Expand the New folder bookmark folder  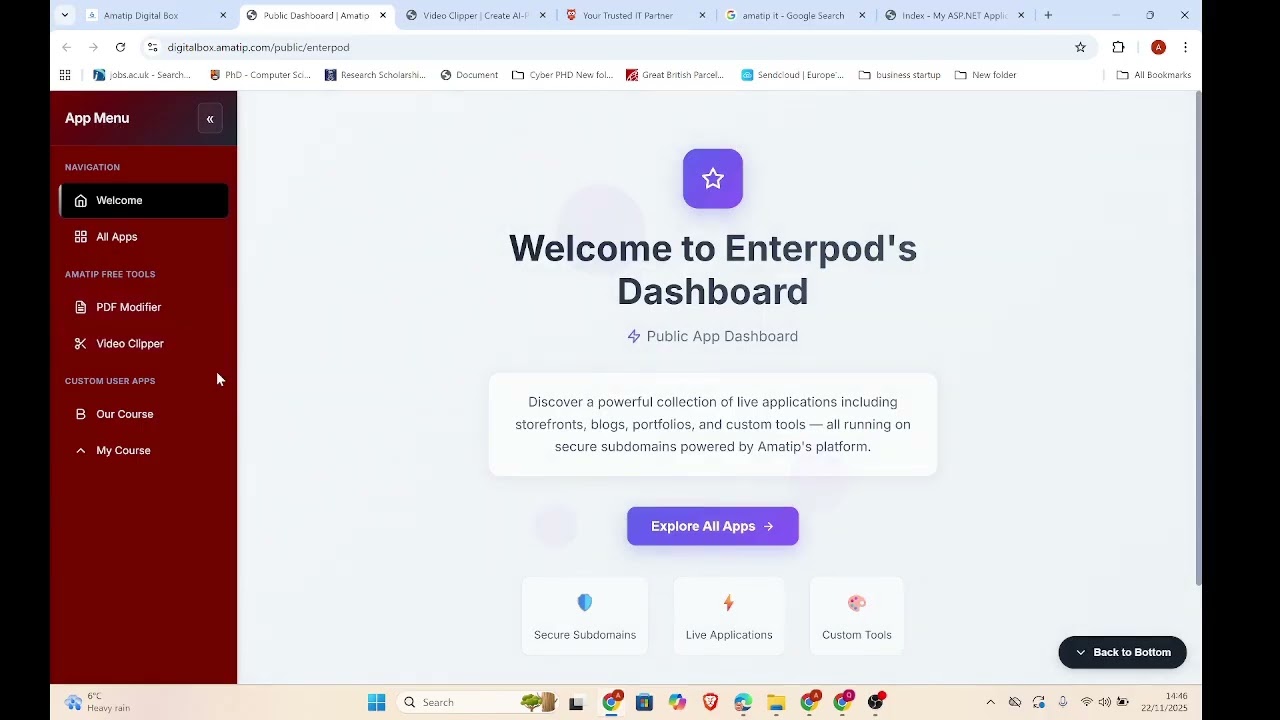pyautogui.click(x=986, y=75)
